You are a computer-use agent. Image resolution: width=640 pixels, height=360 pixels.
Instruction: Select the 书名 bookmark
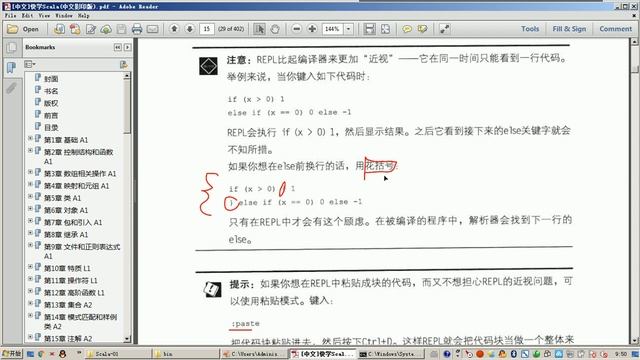51,91
